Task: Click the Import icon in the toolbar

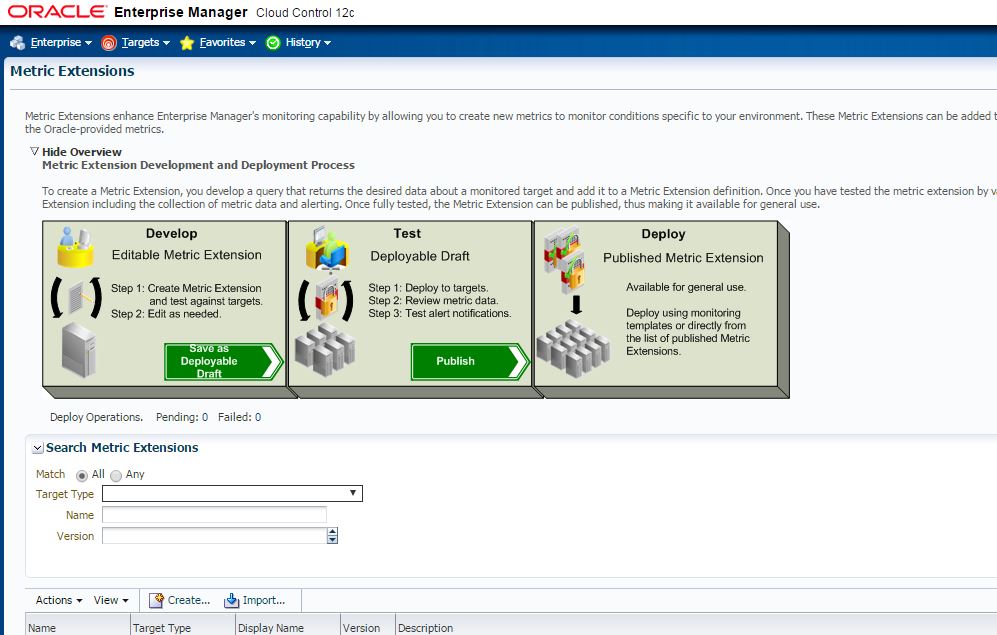Action: point(235,600)
